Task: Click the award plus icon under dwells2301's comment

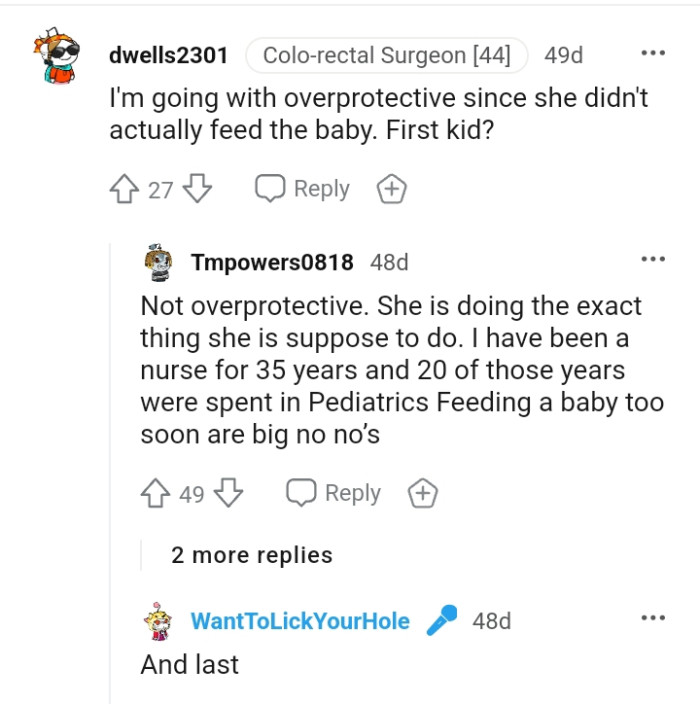Action: [391, 189]
